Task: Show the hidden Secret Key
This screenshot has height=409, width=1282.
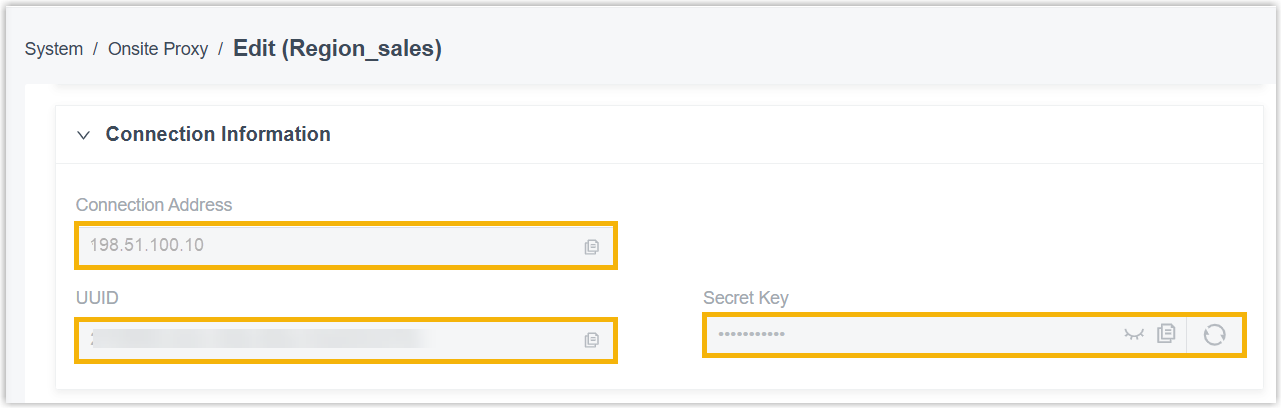Action: tap(1133, 334)
